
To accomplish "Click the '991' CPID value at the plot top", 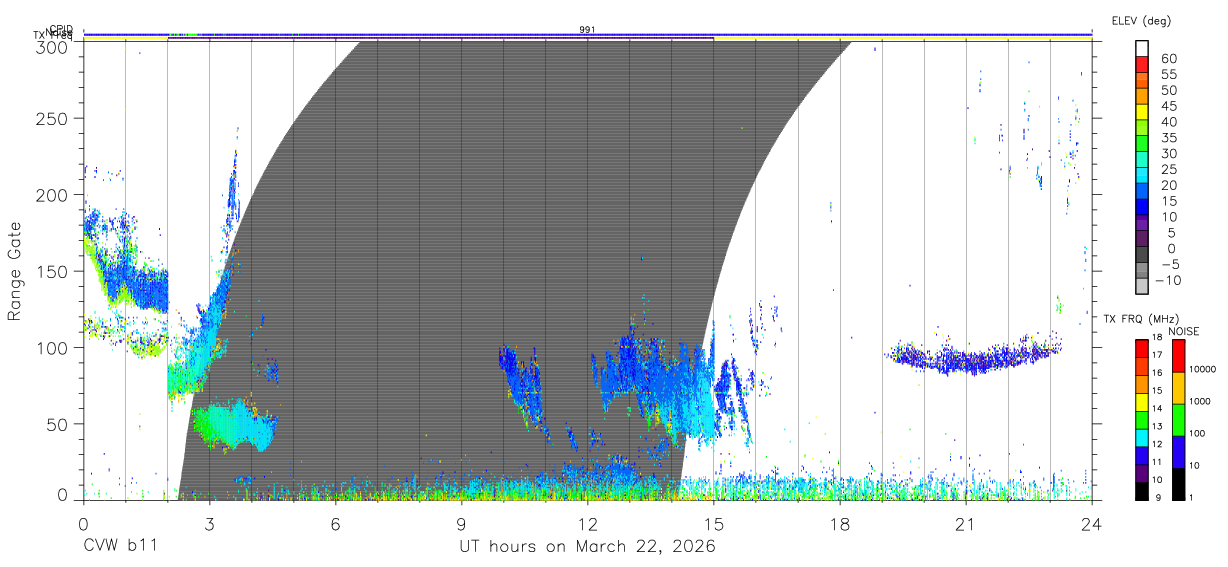I will (x=587, y=30).
